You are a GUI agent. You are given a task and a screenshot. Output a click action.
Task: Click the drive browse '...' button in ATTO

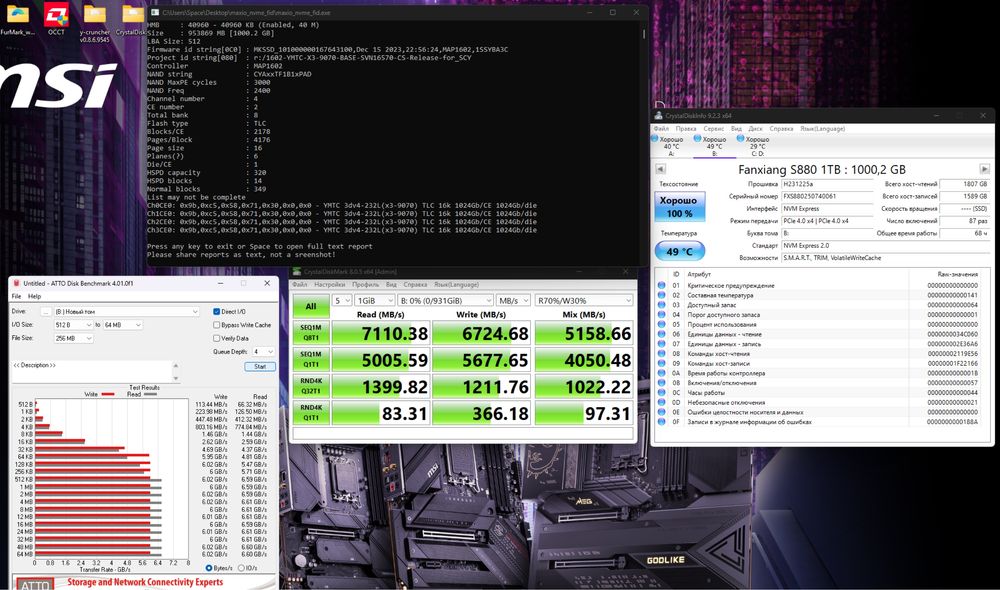(x=45, y=312)
